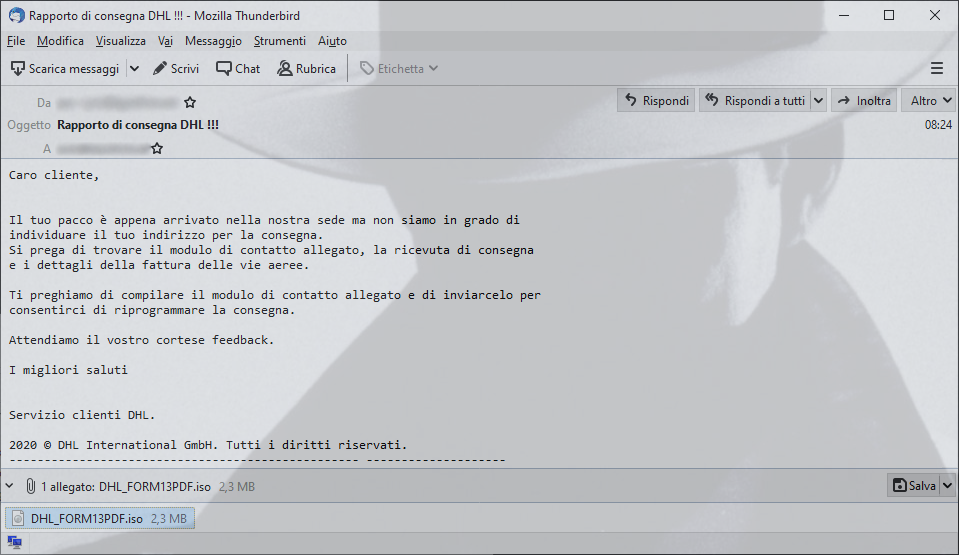Collapse the attachment list pane
The height and width of the screenshot is (555, 959).
pos(10,486)
